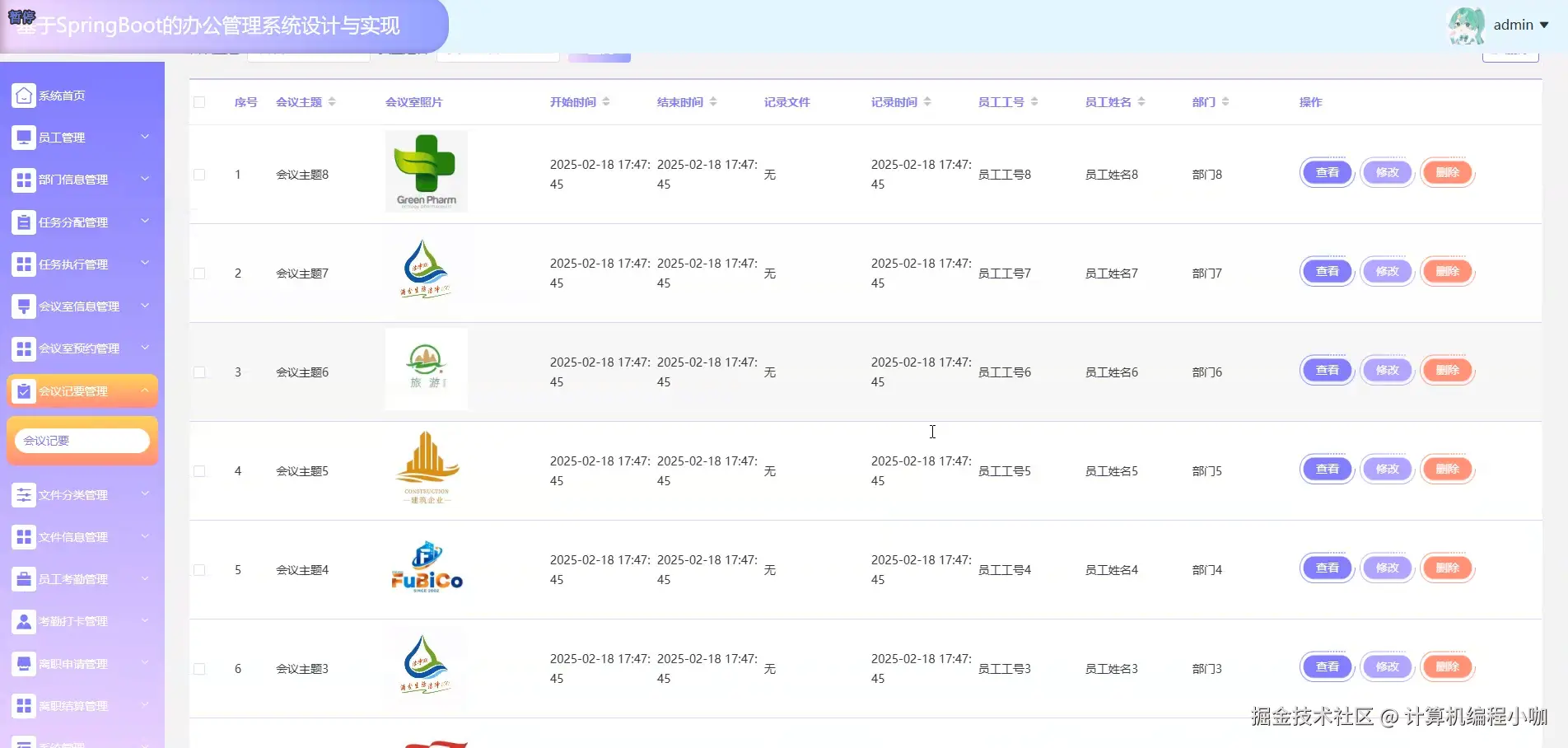Sort by 员工工号 column arrows
This screenshot has height=748, width=1568.
tap(1034, 102)
